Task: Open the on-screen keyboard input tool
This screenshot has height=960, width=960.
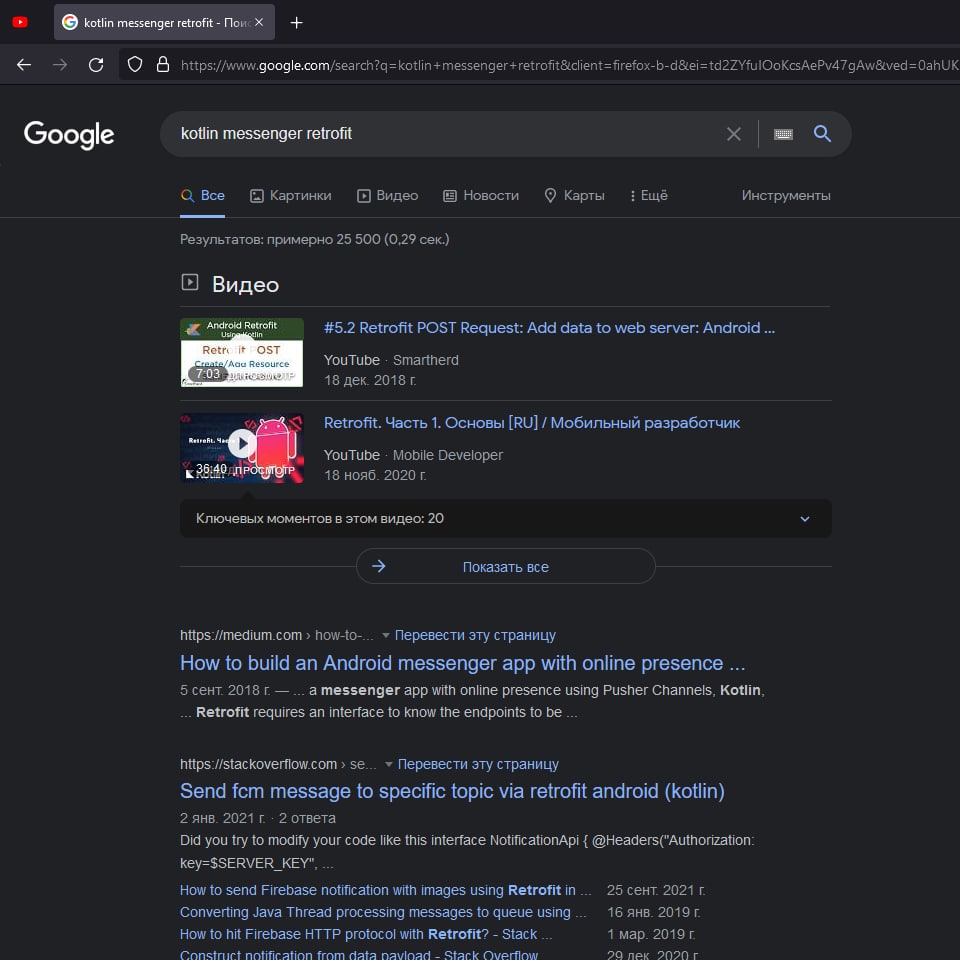Action: click(x=783, y=134)
